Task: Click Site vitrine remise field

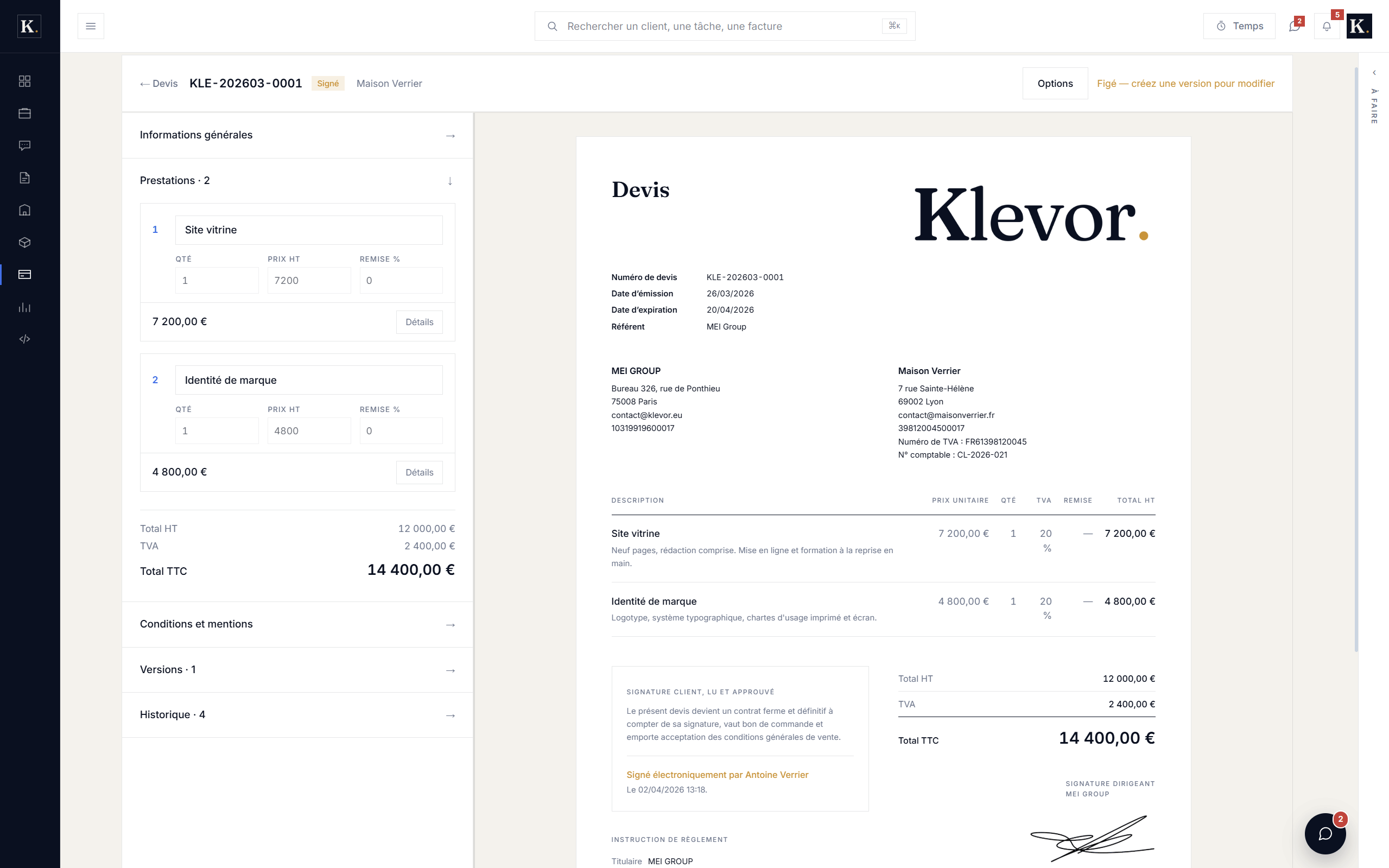Action: [401, 280]
